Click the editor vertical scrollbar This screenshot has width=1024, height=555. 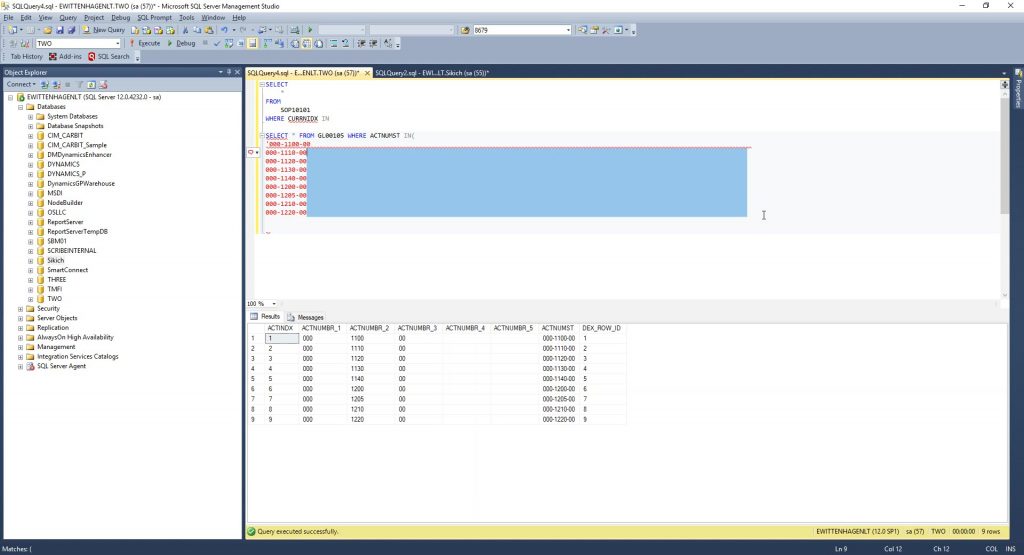click(1004, 150)
